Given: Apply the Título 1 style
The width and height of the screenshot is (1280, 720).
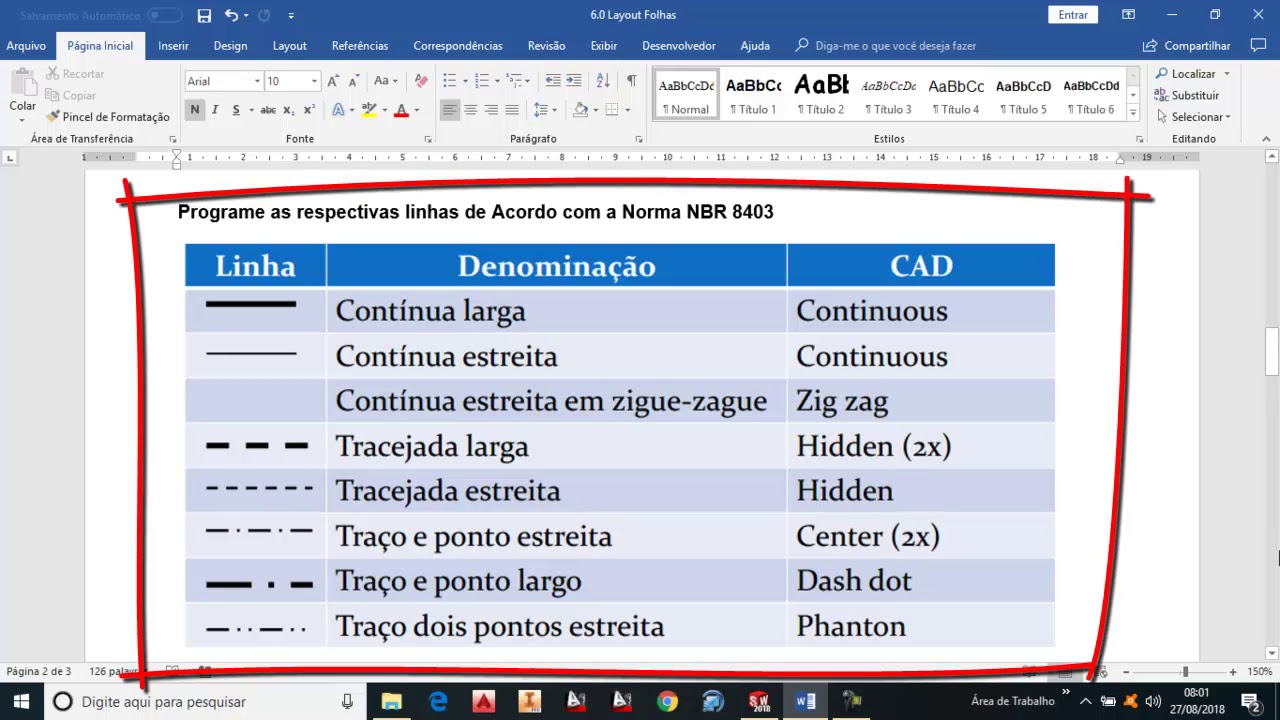Looking at the screenshot, I should pos(754,95).
